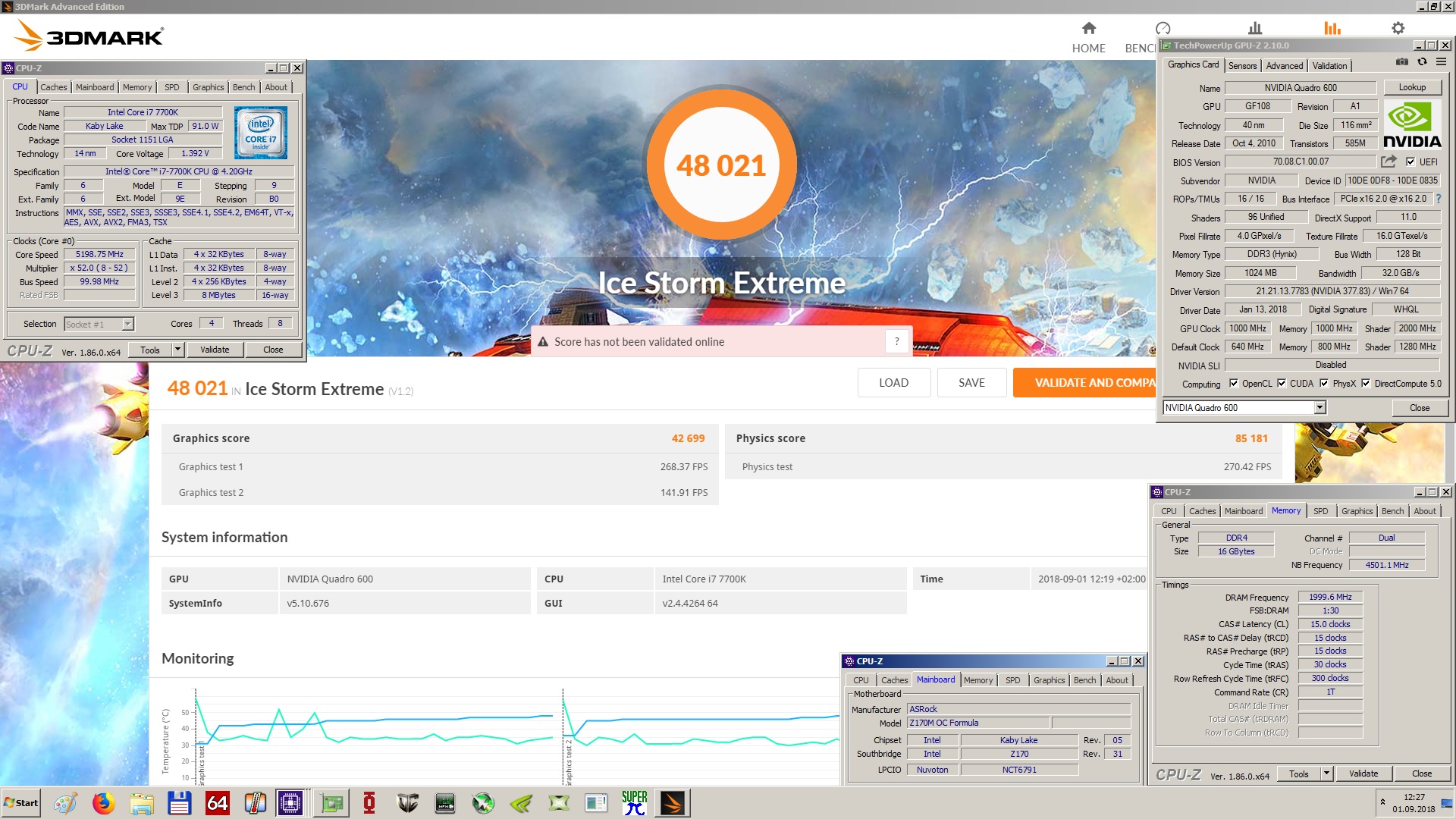Open the 3DMark results bar chart icon
The width and height of the screenshot is (1456, 819).
pyautogui.click(x=1255, y=28)
